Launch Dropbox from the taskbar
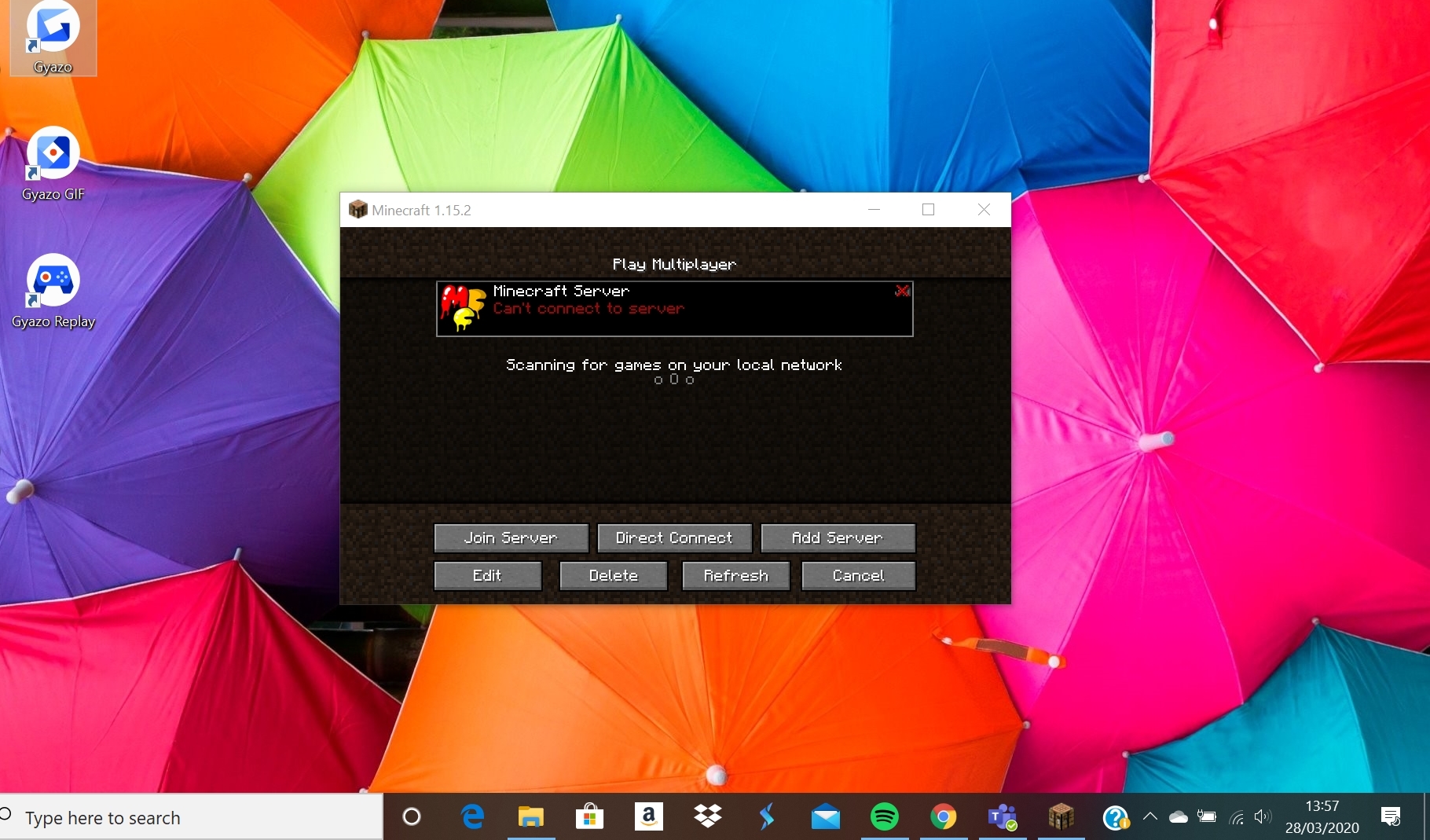 pyautogui.click(x=707, y=817)
